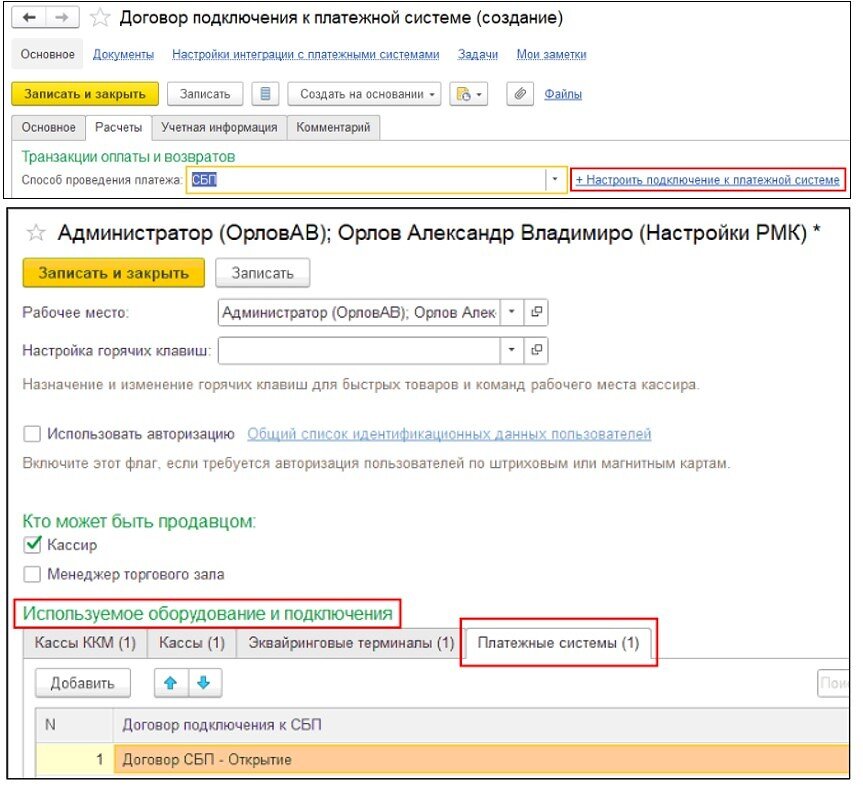Switch to the Кассы (1) tab
This screenshot has width=863, height=787.
[192, 643]
